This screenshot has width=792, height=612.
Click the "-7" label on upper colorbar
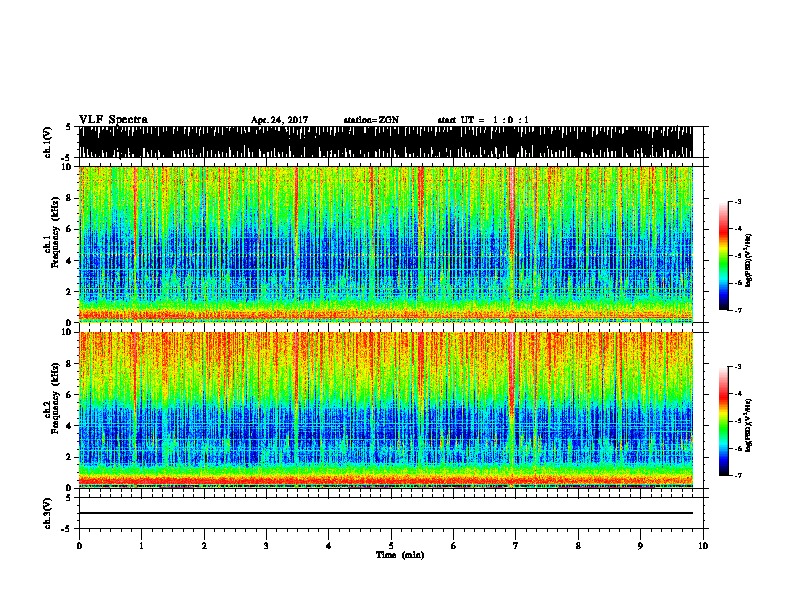point(738,310)
